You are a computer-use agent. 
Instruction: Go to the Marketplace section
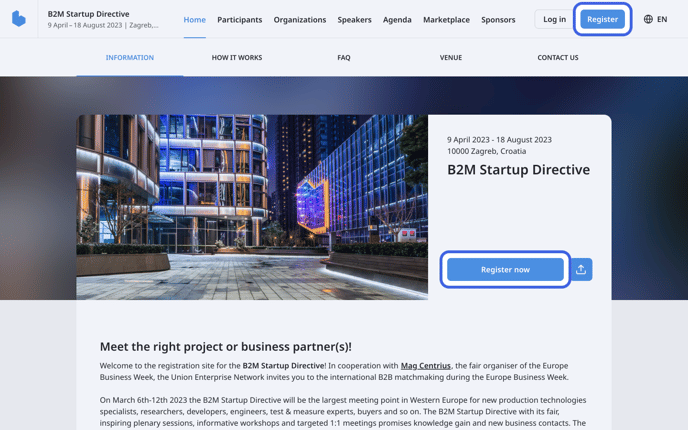pyautogui.click(x=446, y=20)
